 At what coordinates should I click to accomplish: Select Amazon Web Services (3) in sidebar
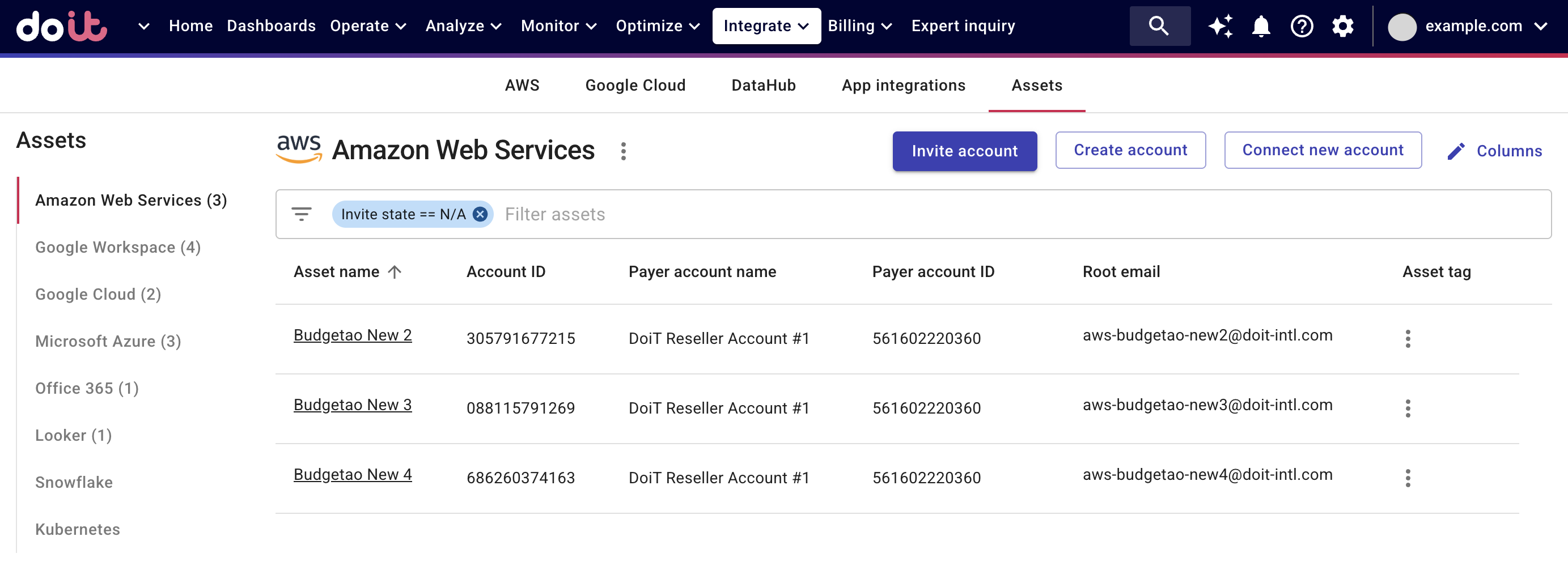(131, 200)
